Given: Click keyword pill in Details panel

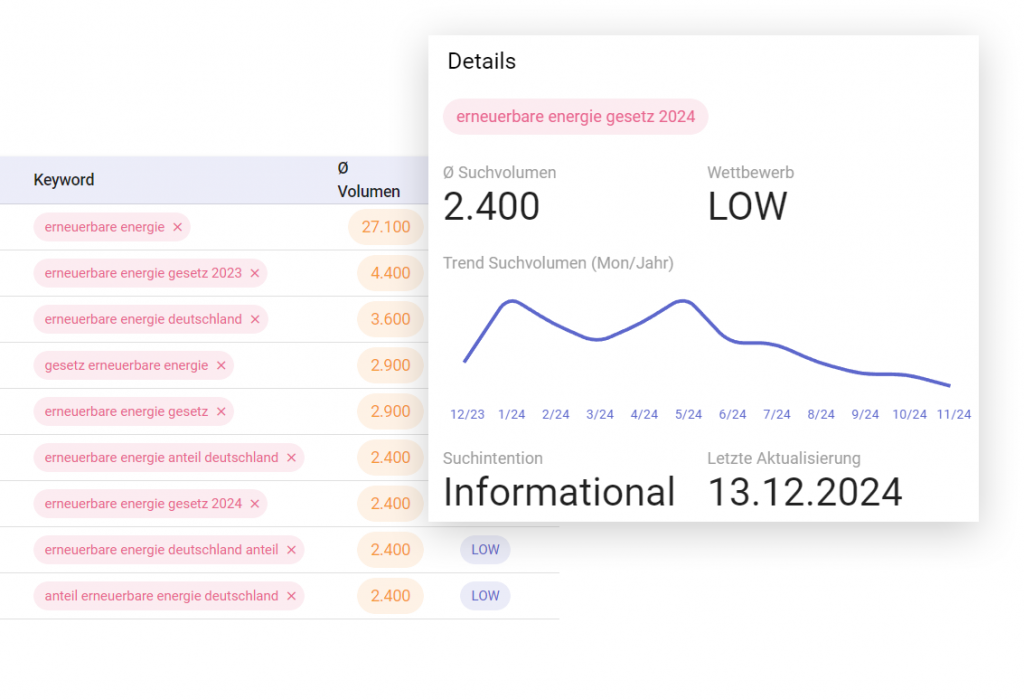Looking at the screenshot, I should [575, 116].
